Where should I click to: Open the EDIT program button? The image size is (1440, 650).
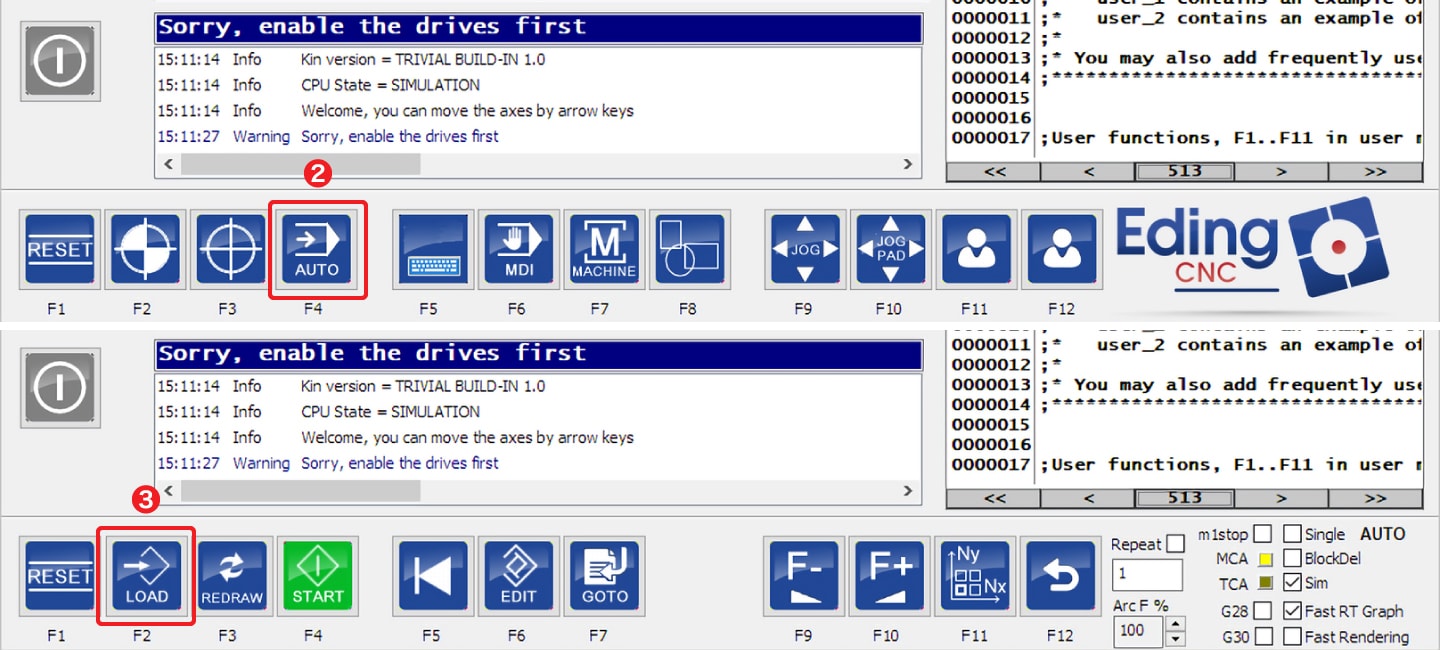coord(517,576)
